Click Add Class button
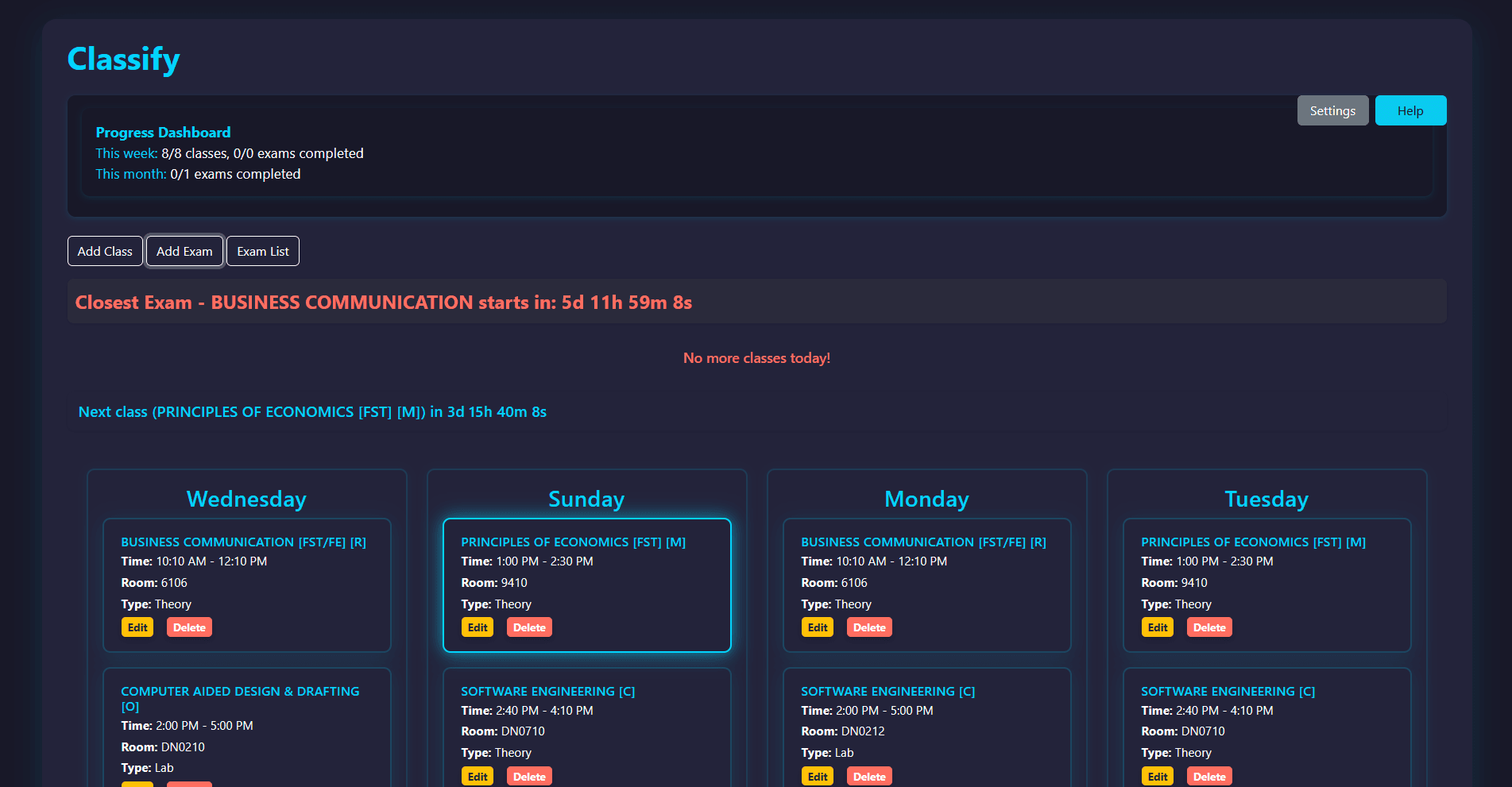The height and width of the screenshot is (787, 1512). coord(105,251)
